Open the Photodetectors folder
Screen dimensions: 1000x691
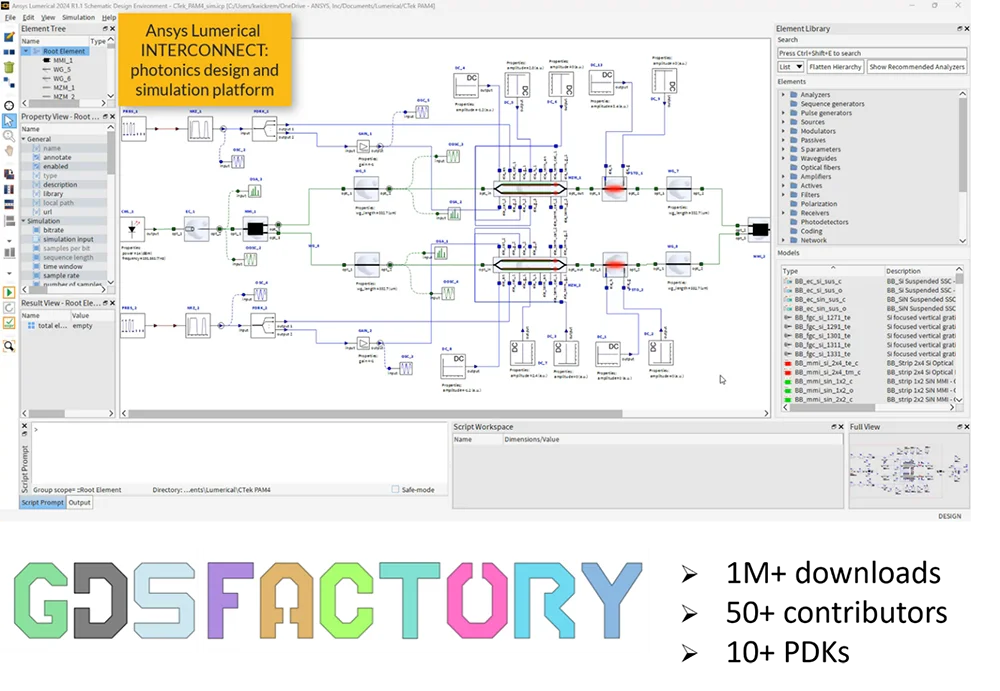pyautogui.click(x=824, y=222)
